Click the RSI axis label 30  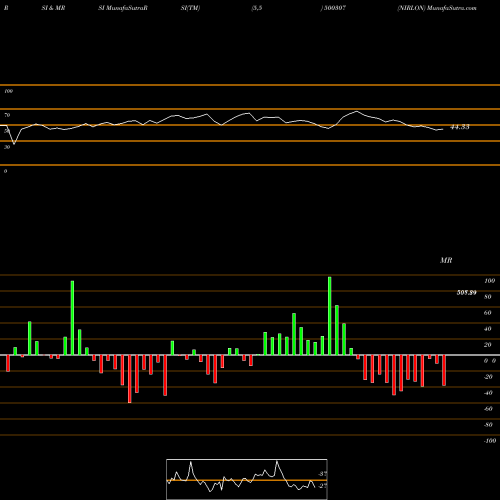(7, 147)
